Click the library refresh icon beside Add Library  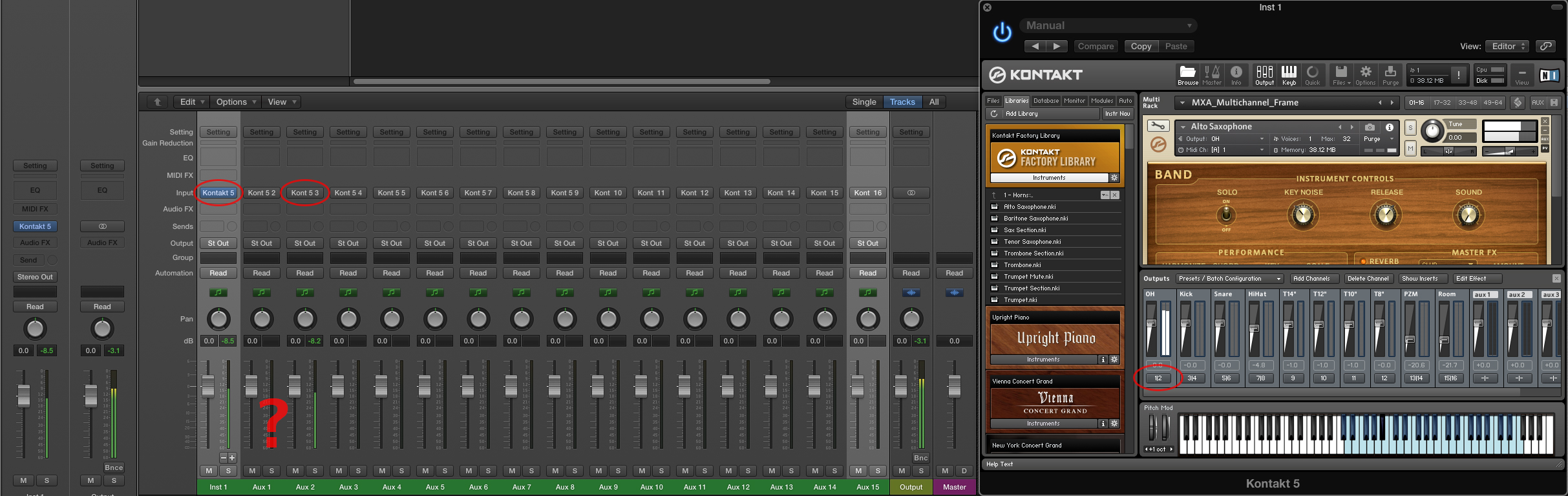tap(994, 114)
